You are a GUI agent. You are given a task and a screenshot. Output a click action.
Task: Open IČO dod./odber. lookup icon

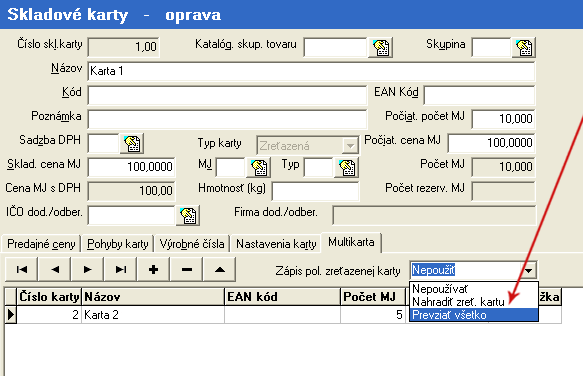pyautogui.click(x=188, y=215)
